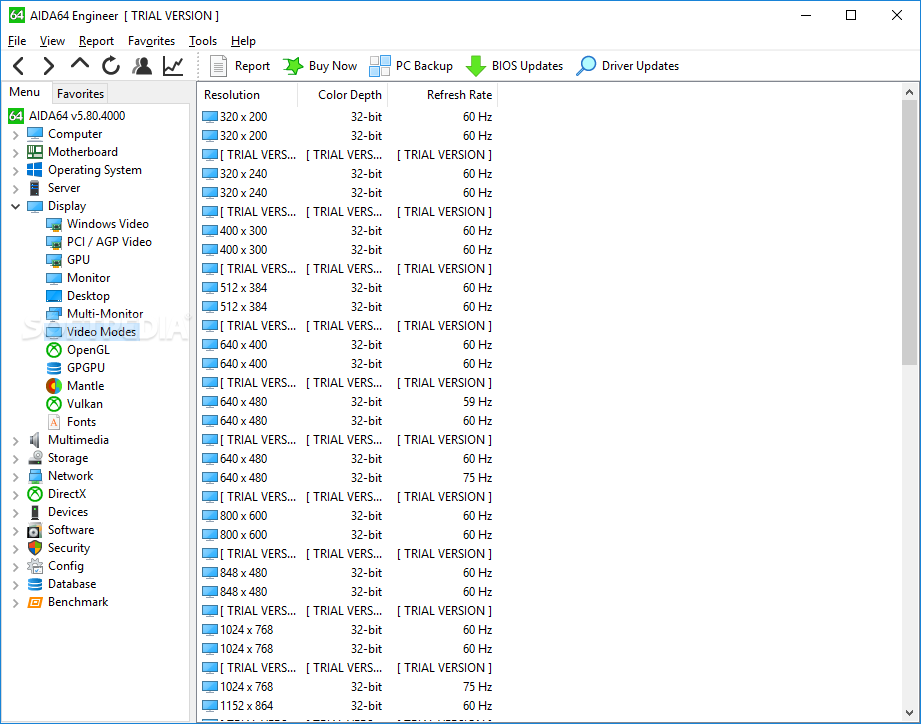Expand the DirectX tree node
The height and width of the screenshot is (724, 921).
[16, 495]
